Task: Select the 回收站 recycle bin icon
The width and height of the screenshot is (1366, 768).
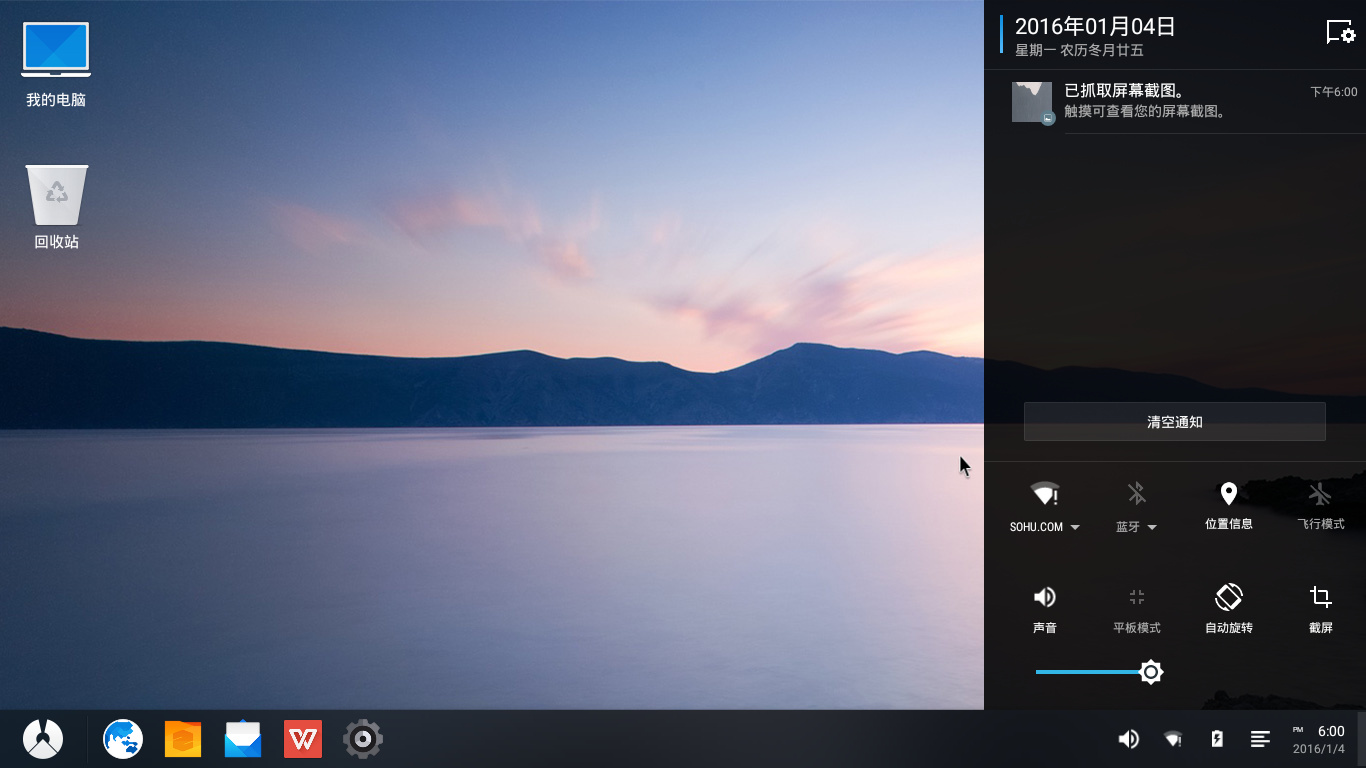Action: [x=56, y=207]
